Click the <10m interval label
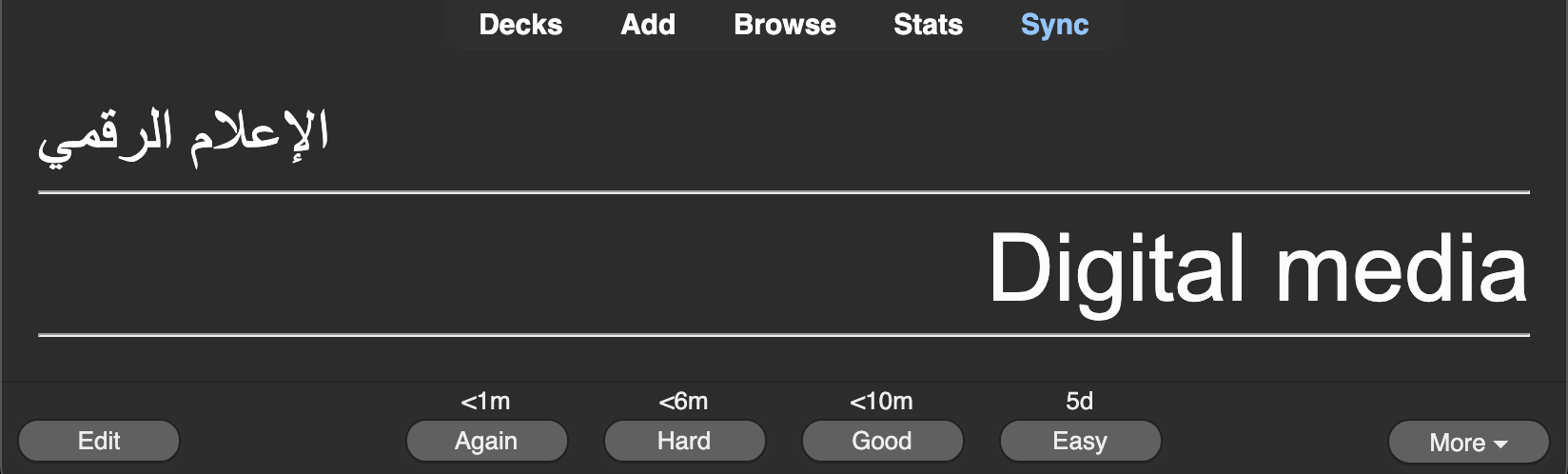1568x474 pixels. pos(881,402)
